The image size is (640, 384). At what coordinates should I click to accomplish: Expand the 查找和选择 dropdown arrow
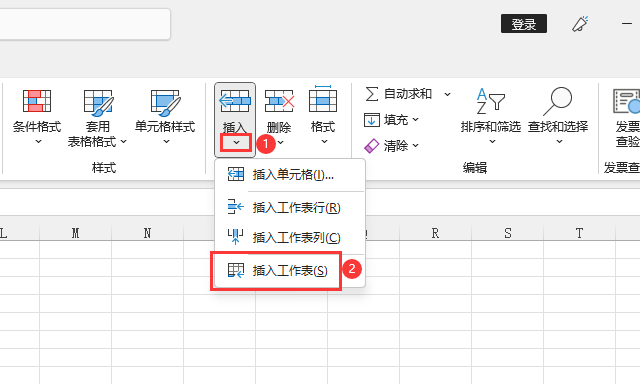tap(559, 142)
